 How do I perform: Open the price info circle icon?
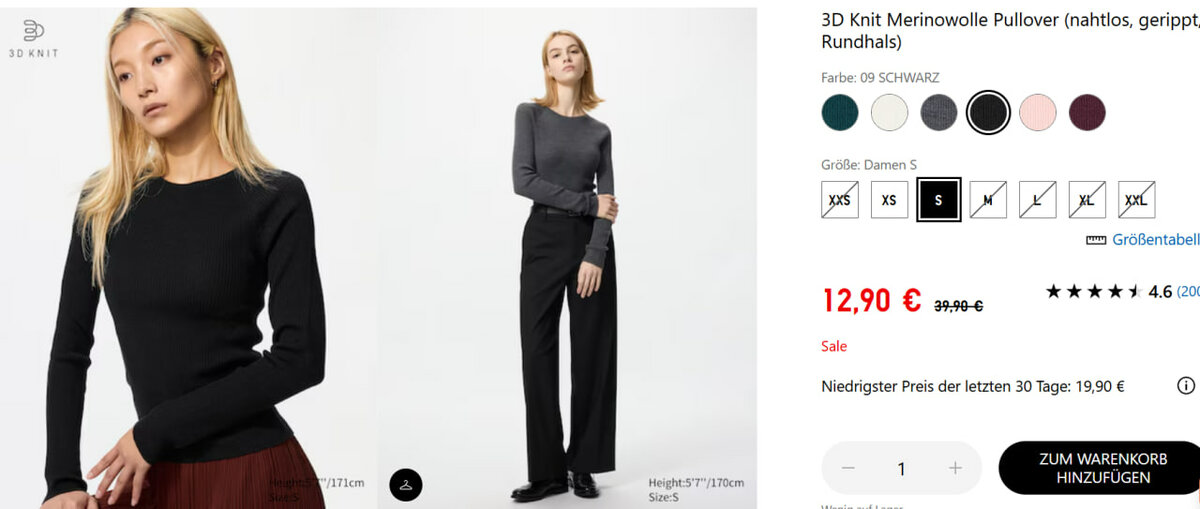click(1186, 386)
